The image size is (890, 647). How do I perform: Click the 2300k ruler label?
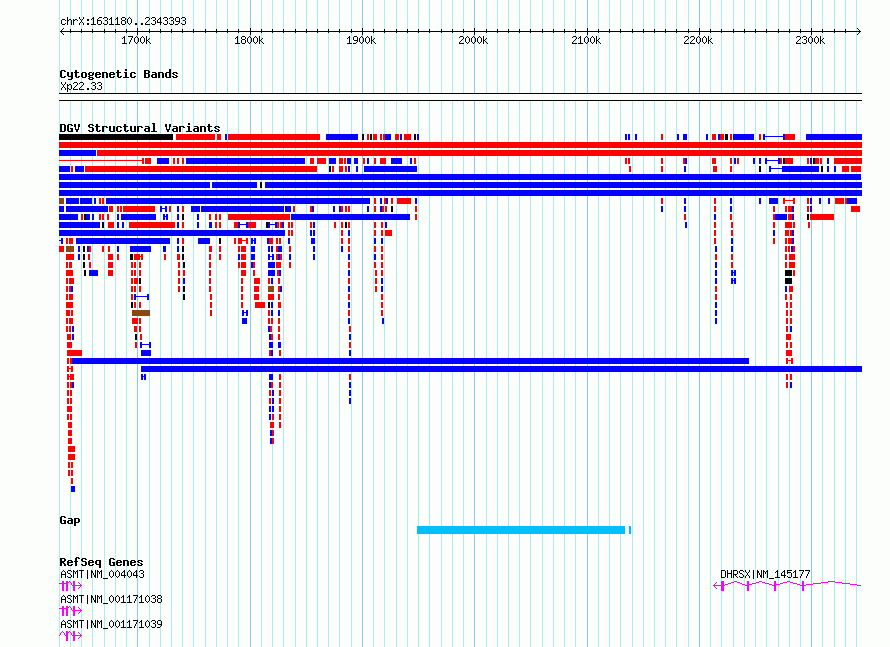810,40
